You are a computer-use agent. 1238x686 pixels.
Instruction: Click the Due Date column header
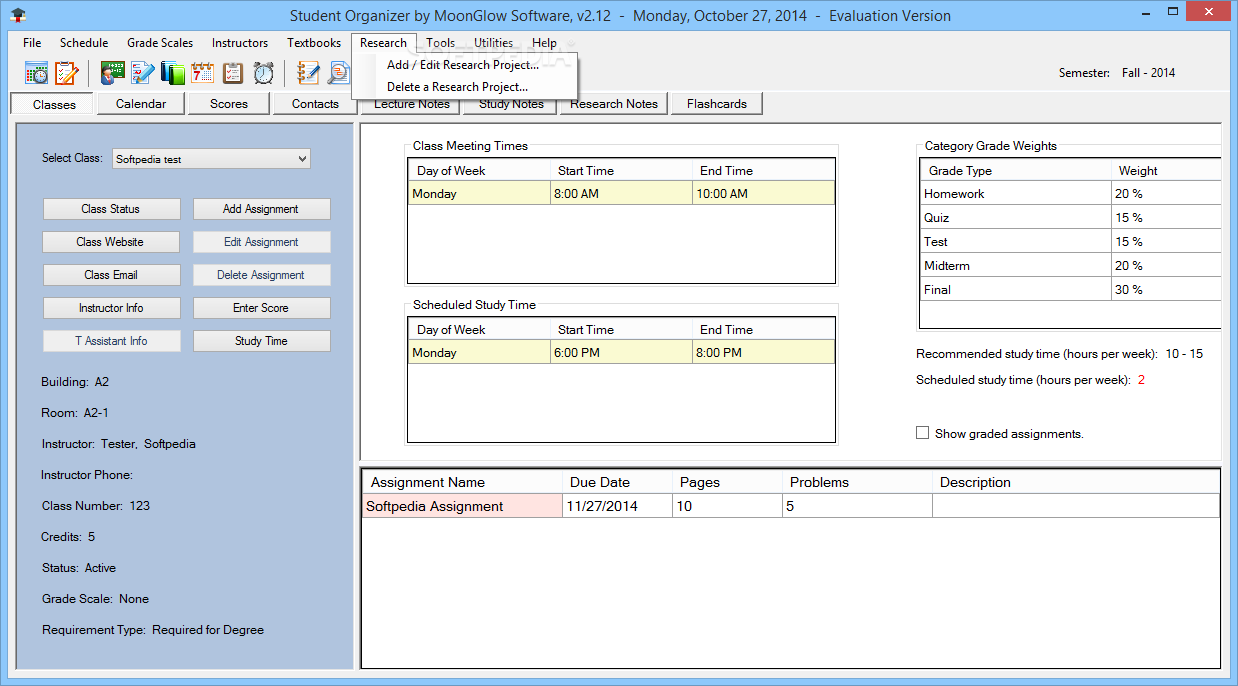(617, 482)
